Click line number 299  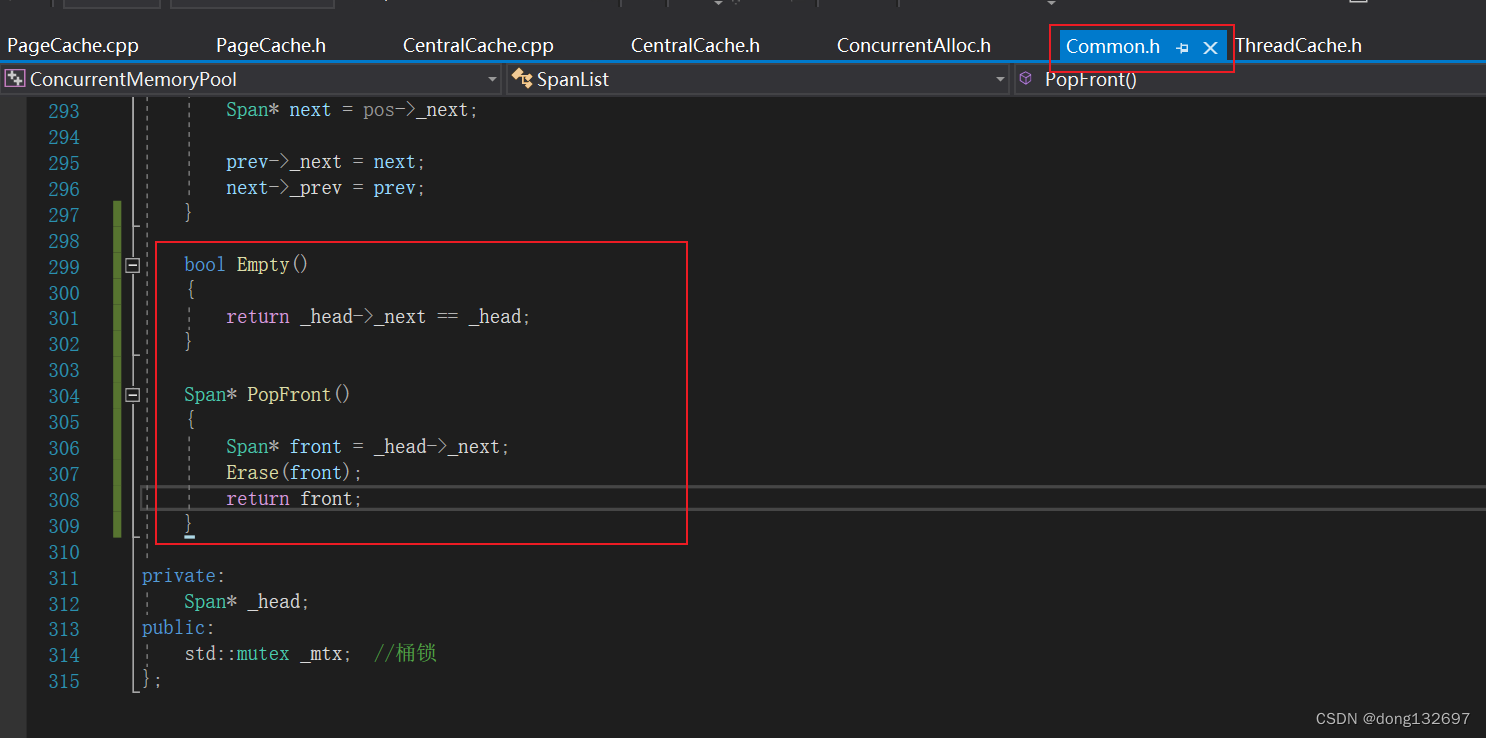[64, 267]
